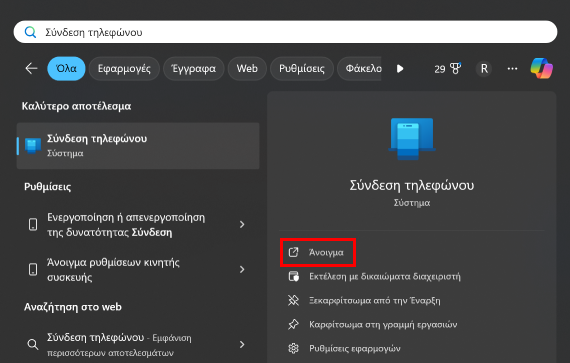Expand the Άνοιγμα ρυθμίσεων κινητής συσκευής chevron
Viewport: 570px width, 363px height.
pos(242,269)
